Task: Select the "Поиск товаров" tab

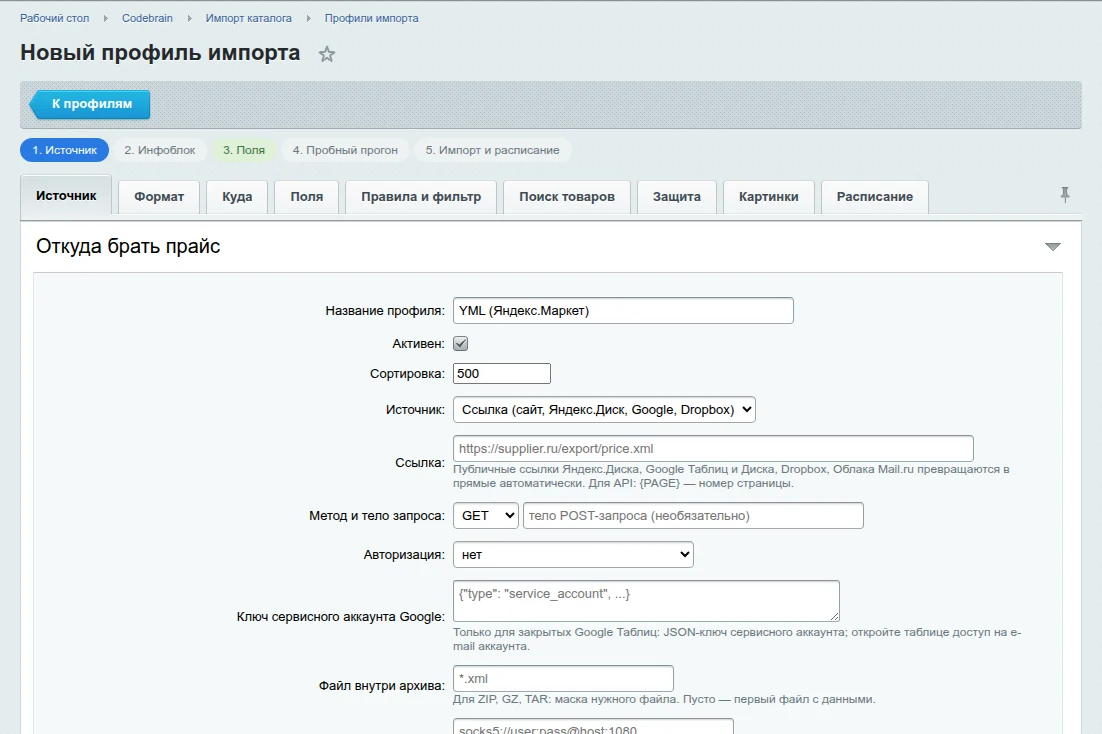Action: pos(567,197)
